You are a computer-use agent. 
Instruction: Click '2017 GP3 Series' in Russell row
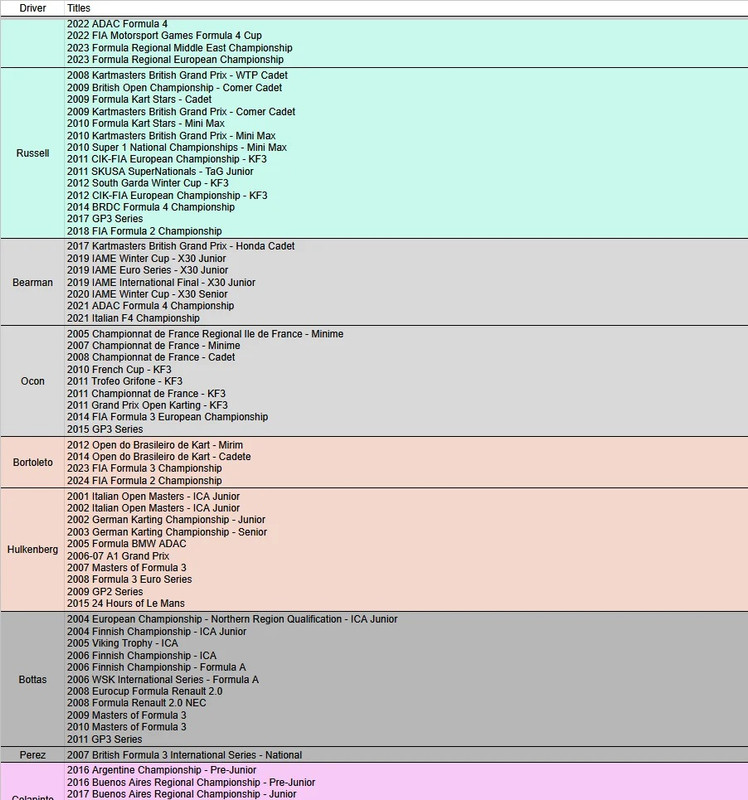105,219
